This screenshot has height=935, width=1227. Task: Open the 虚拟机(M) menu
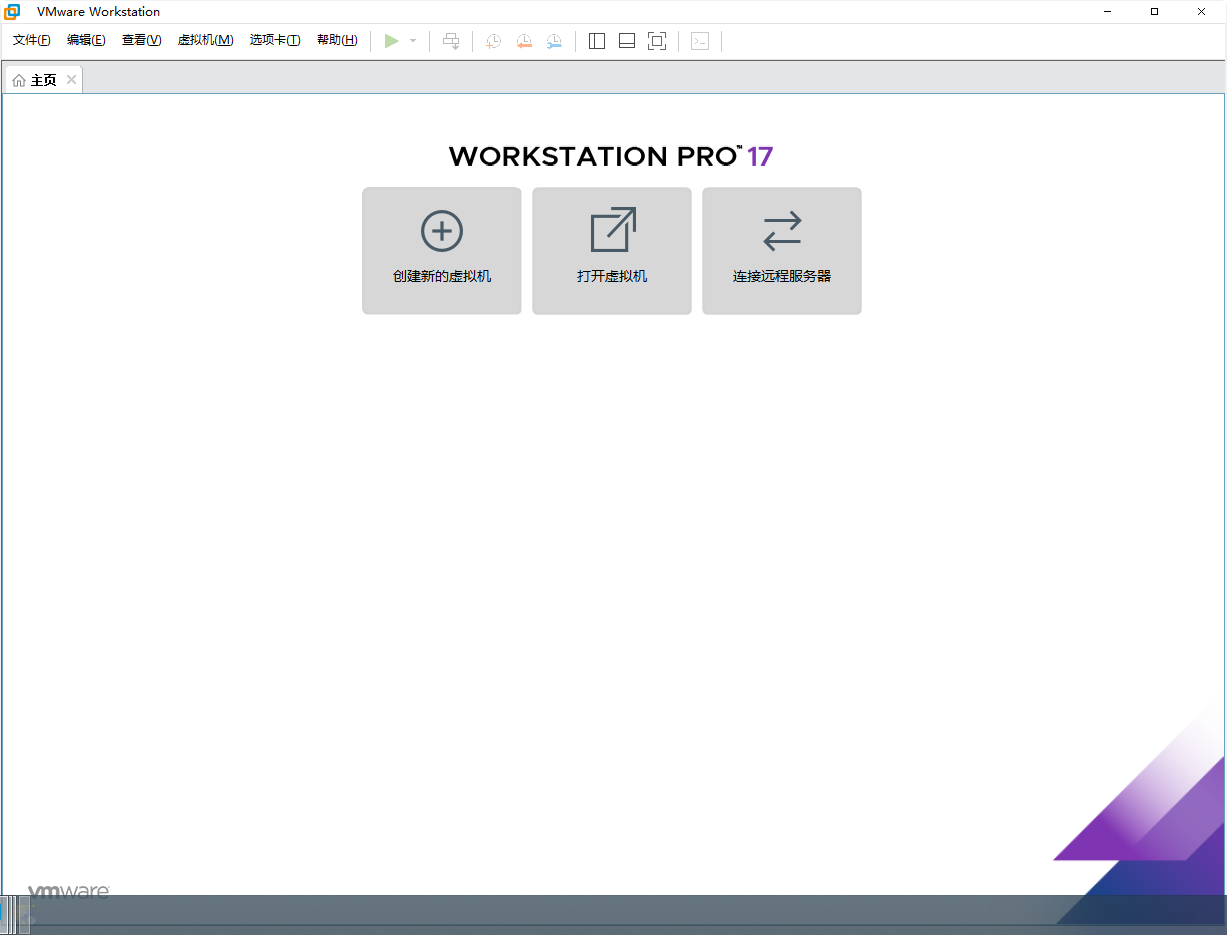click(205, 40)
